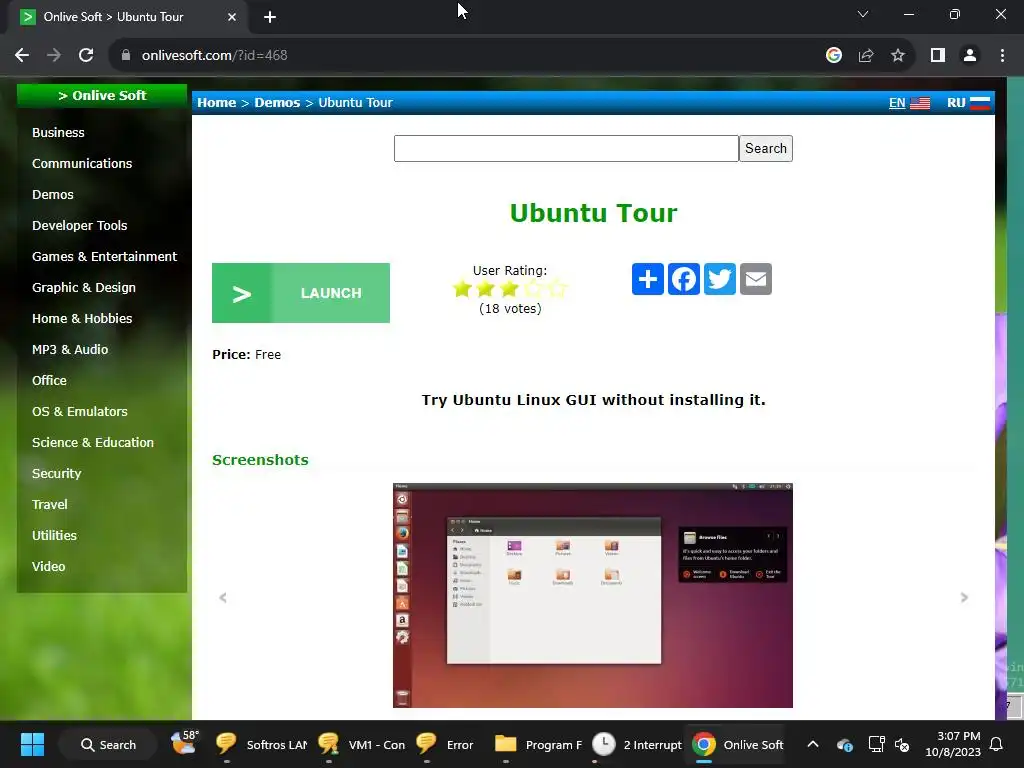The width and height of the screenshot is (1024, 768).
Task: Open MP3 & Audio category
Action: [x=70, y=349]
